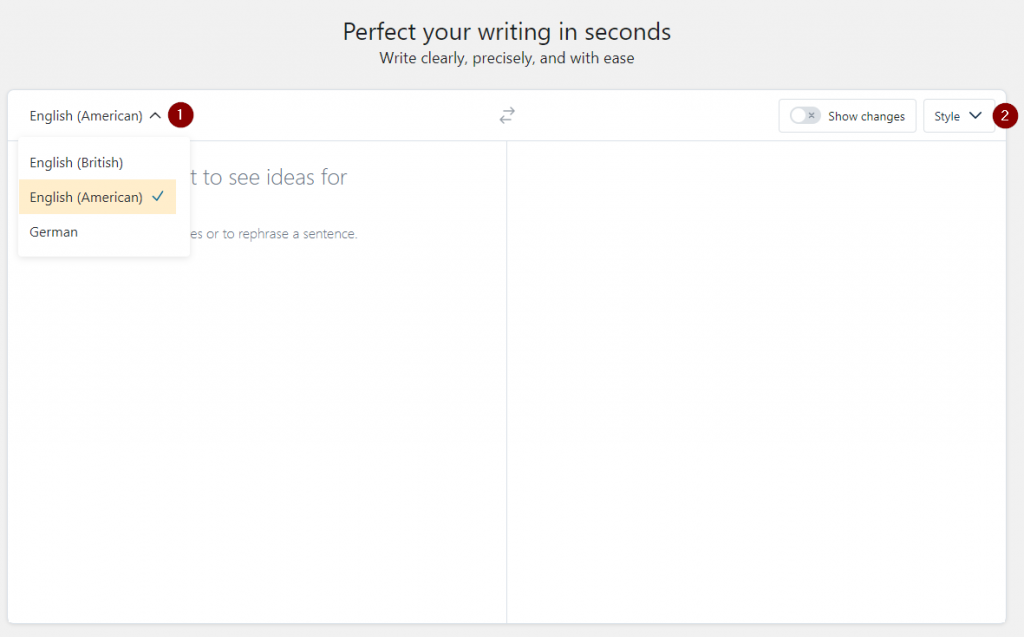Click the 'Perfect your writing in seconds' heading
Viewport: 1024px width, 637px height.
coord(507,32)
